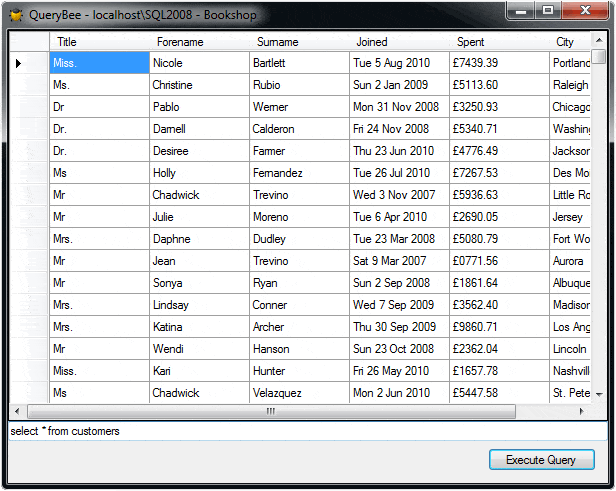616x491 pixels.
Task: Select the cell with forename Christine
Action: [x=198, y=85]
